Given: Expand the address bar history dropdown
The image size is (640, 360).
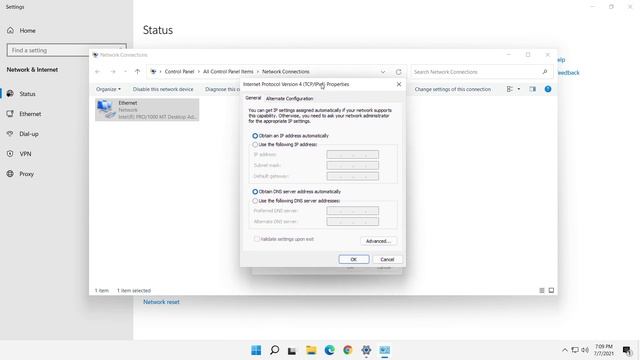Looking at the screenshot, I should [383, 72].
